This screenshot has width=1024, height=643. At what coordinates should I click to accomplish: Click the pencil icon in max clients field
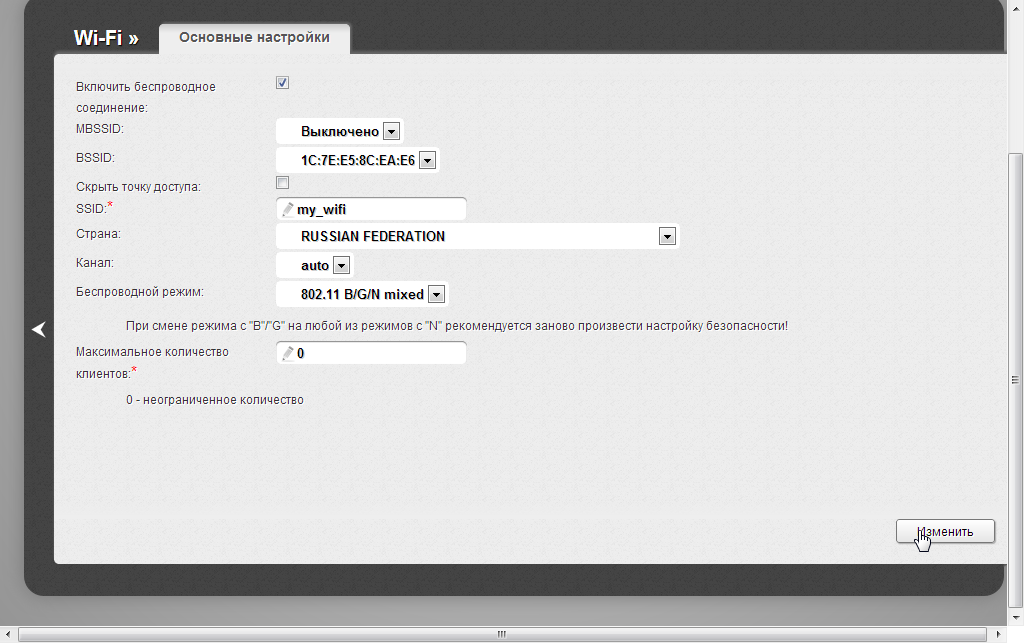click(x=287, y=353)
